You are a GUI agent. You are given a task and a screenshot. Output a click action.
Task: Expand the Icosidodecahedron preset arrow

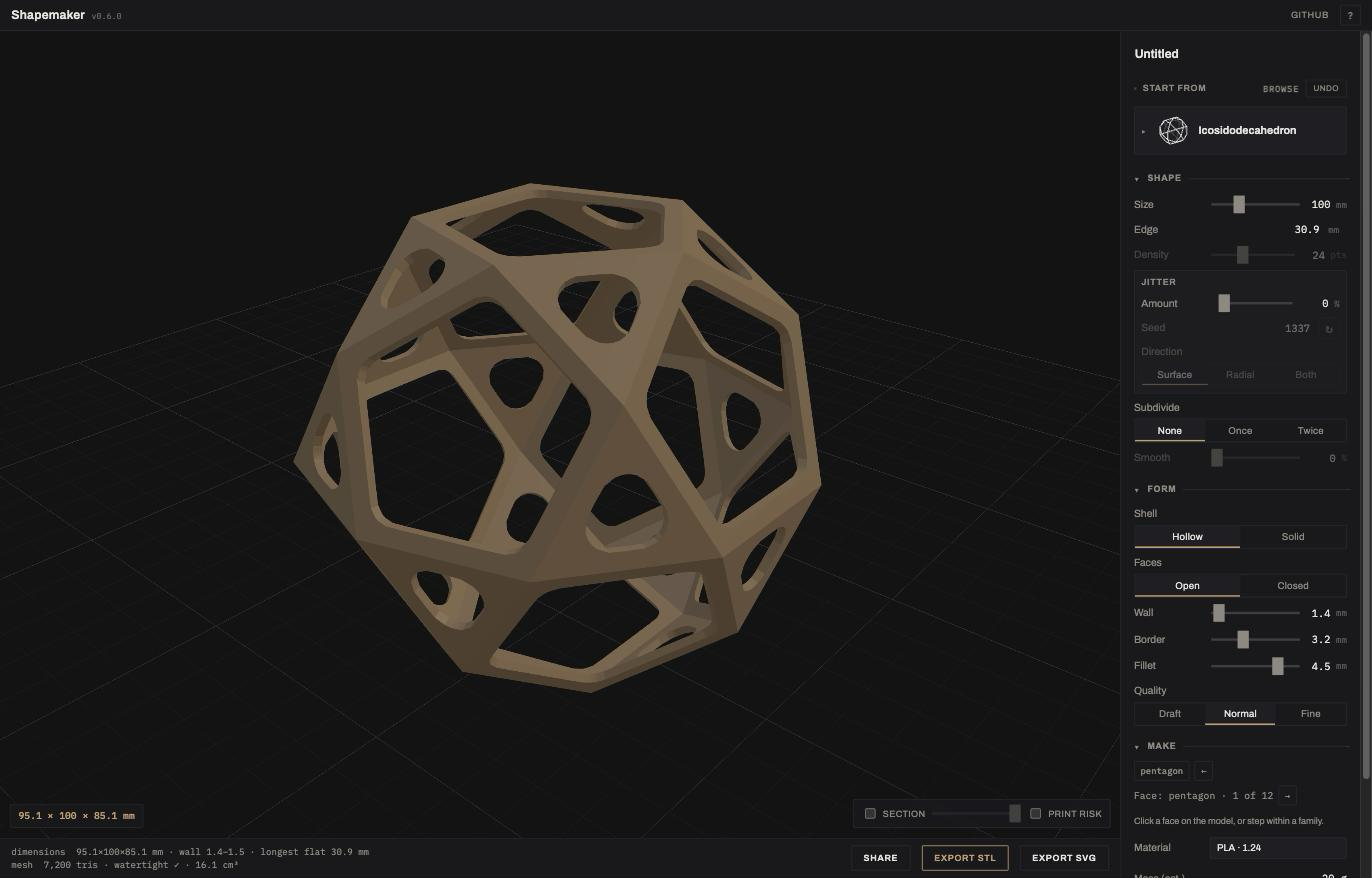1144,131
